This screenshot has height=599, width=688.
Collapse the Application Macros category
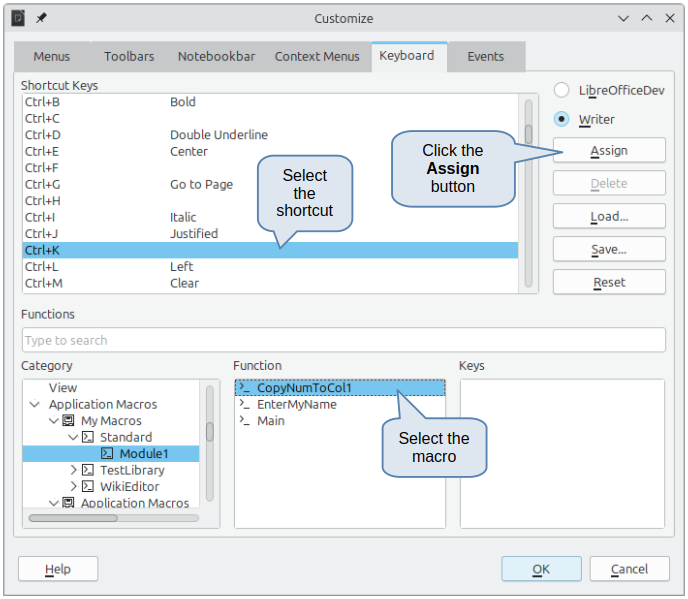pyautogui.click(x=35, y=404)
